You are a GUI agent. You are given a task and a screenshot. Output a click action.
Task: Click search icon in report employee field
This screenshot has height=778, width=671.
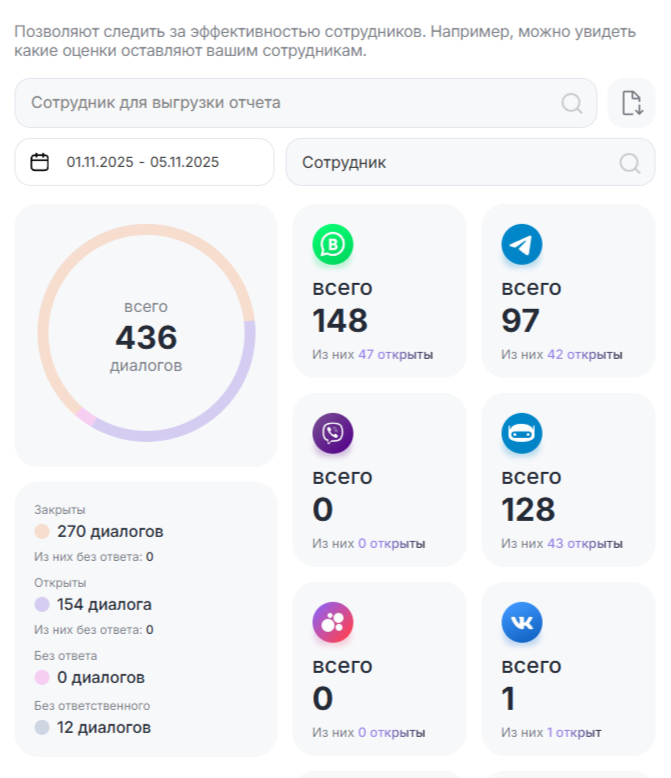click(572, 103)
